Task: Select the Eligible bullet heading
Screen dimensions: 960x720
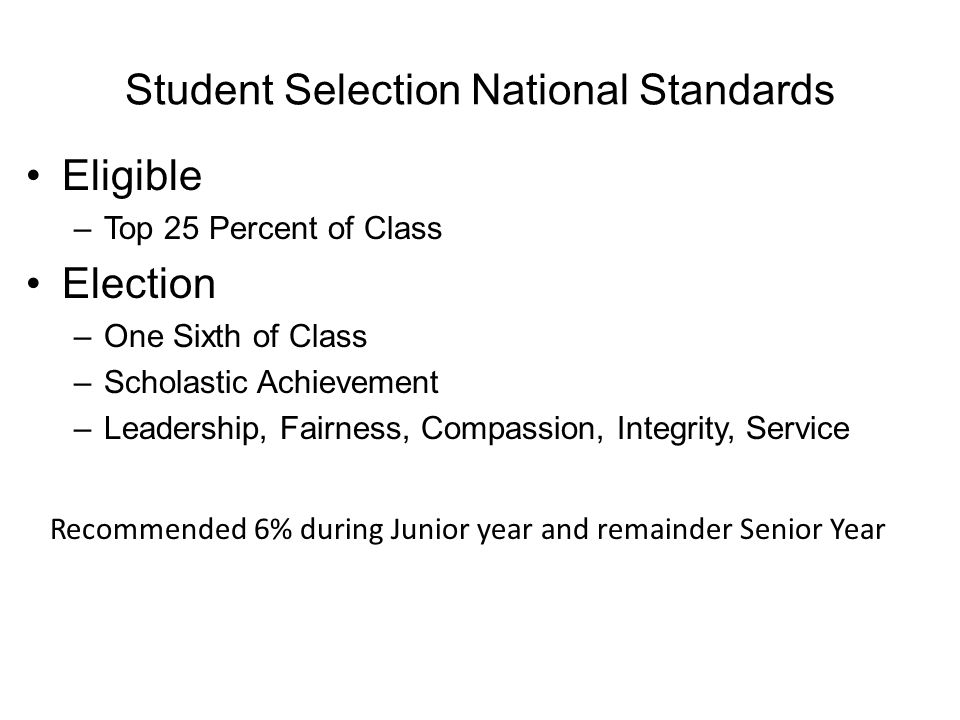Action: (x=132, y=177)
